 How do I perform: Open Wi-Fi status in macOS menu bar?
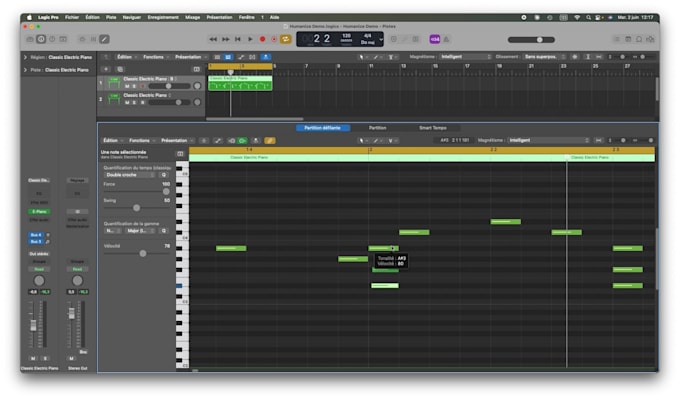pyautogui.click(x=577, y=17)
